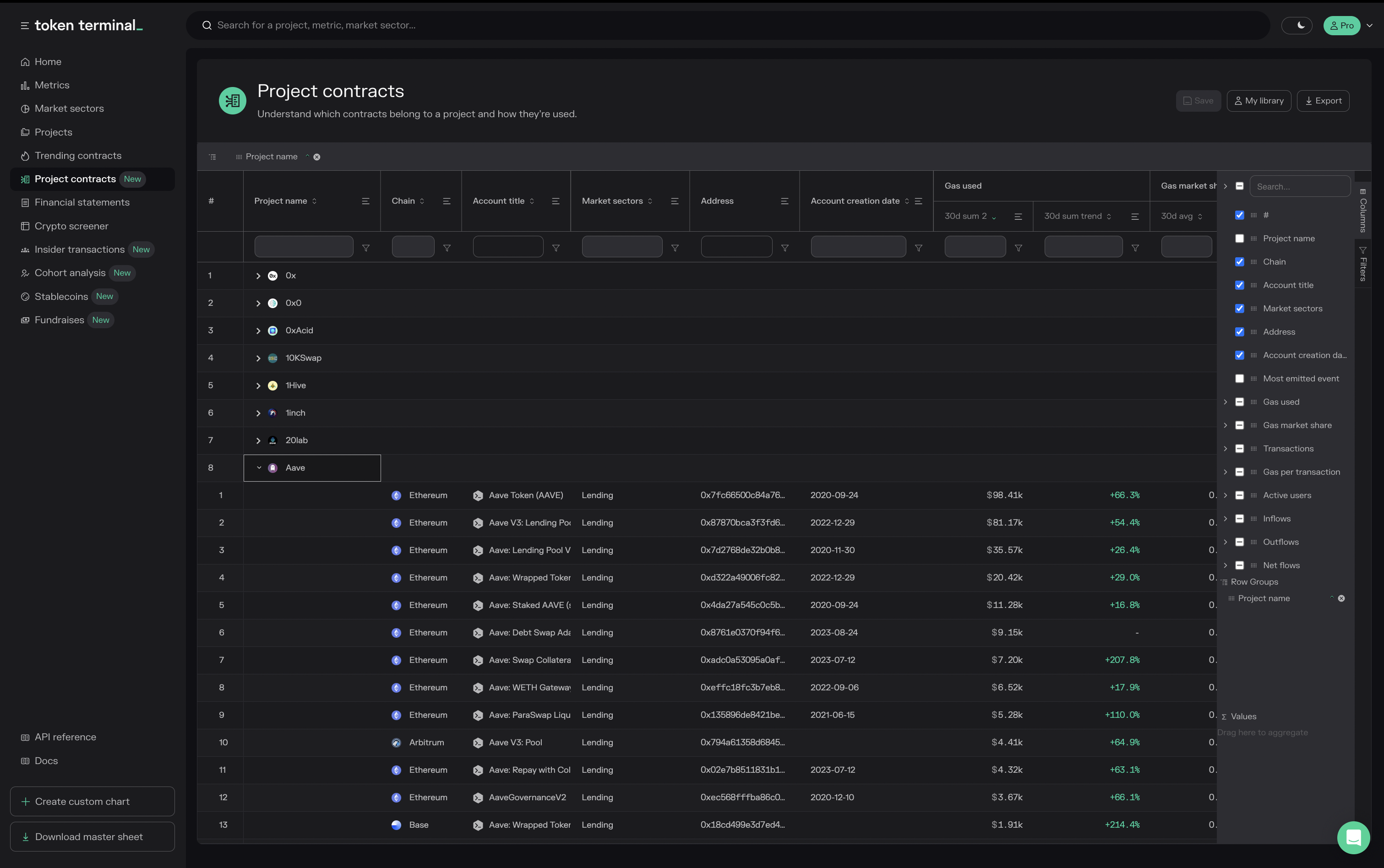Open the green chat support bubble
The image size is (1384, 868).
1353,838
